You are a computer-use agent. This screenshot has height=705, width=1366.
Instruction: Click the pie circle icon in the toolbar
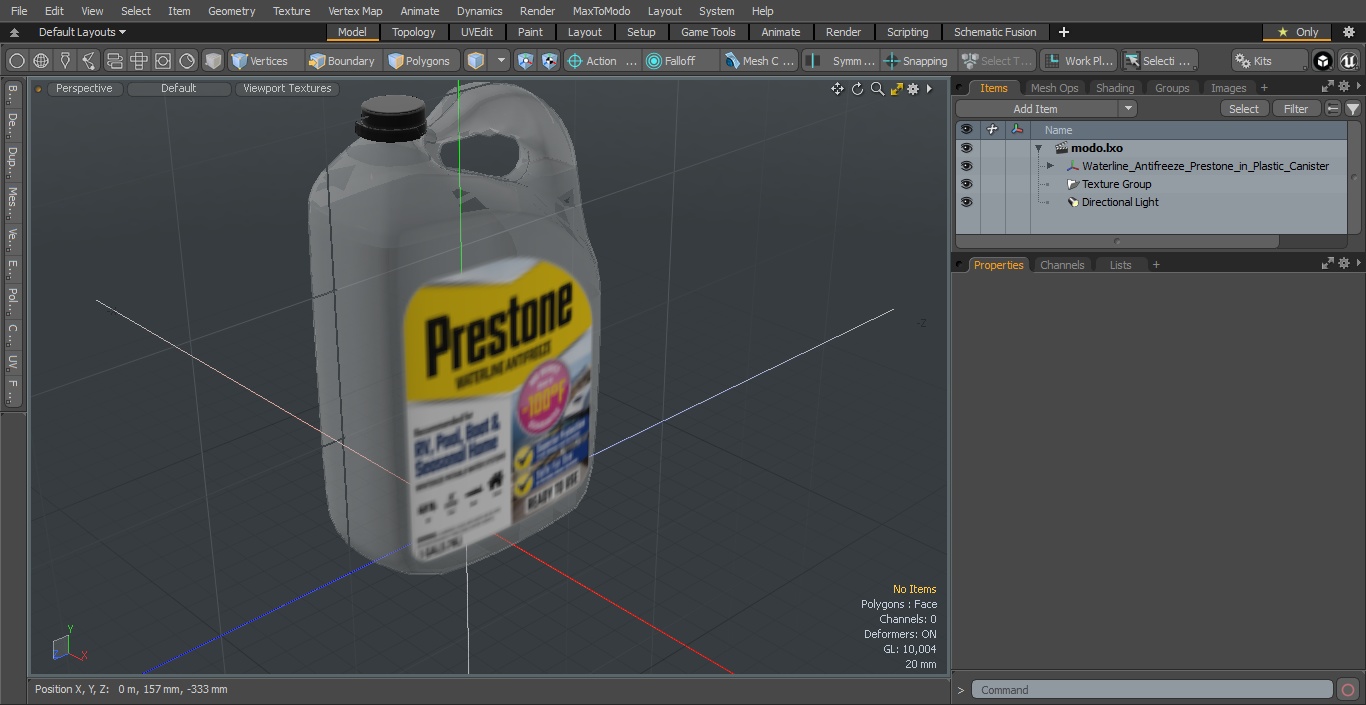187,61
